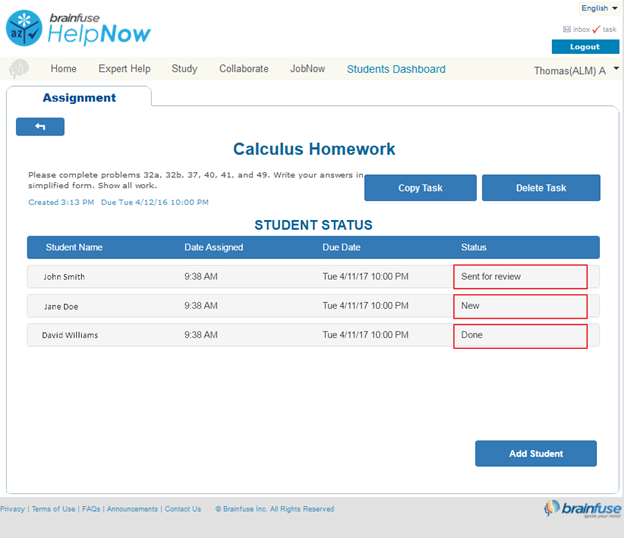The width and height of the screenshot is (624, 539).
Task: Open the Terms of Use link
Action: 53,509
